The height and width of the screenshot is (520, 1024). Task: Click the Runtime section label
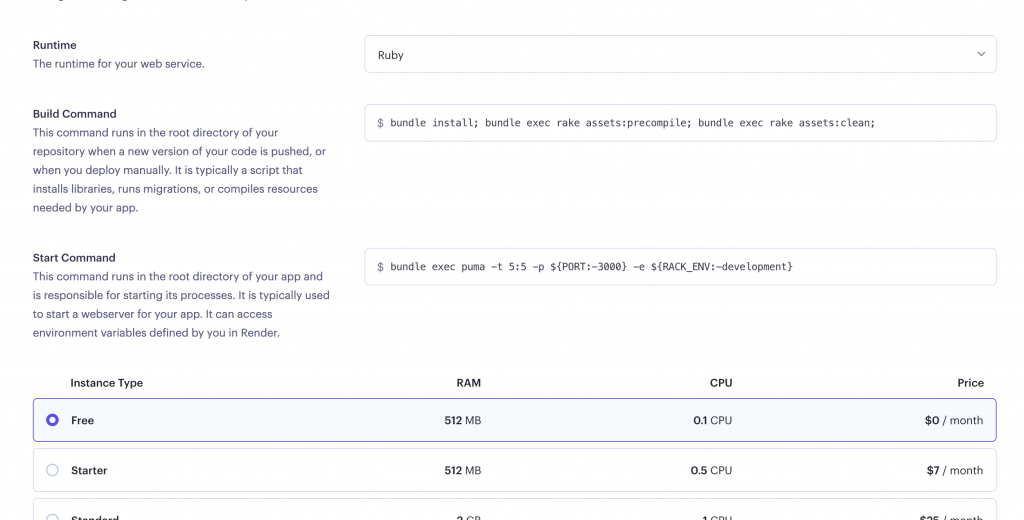pyautogui.click(x=55, y=45)
